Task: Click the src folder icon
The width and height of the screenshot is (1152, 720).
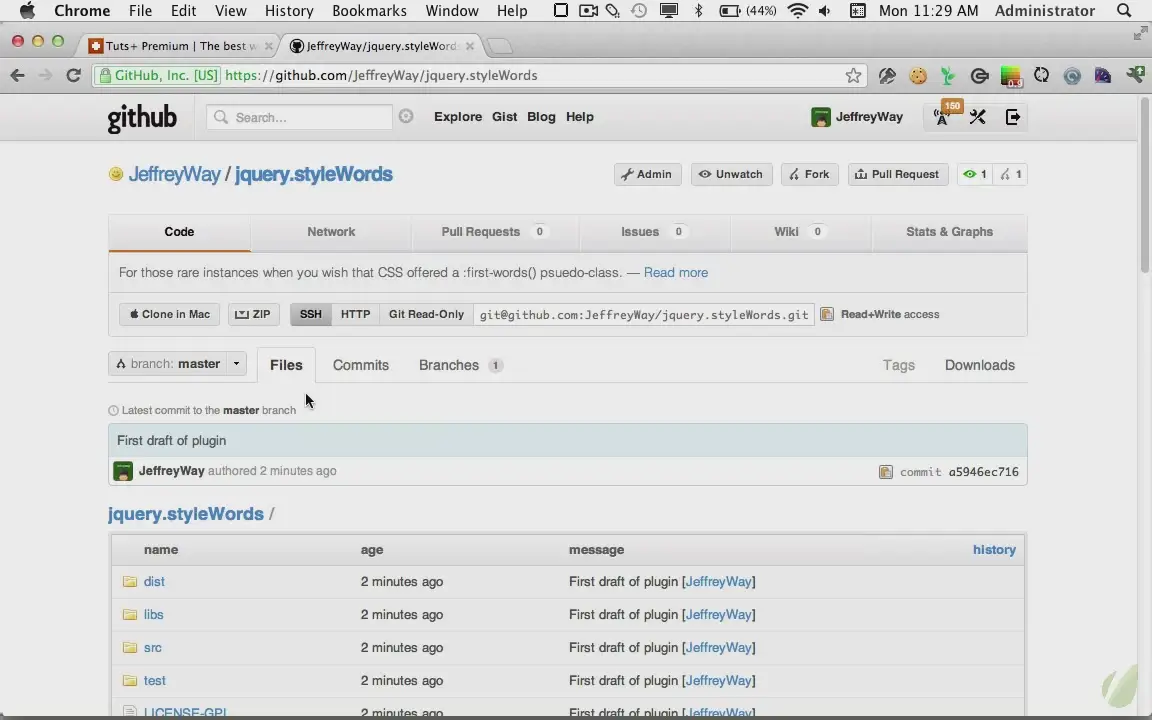Action: coord(130,647)
